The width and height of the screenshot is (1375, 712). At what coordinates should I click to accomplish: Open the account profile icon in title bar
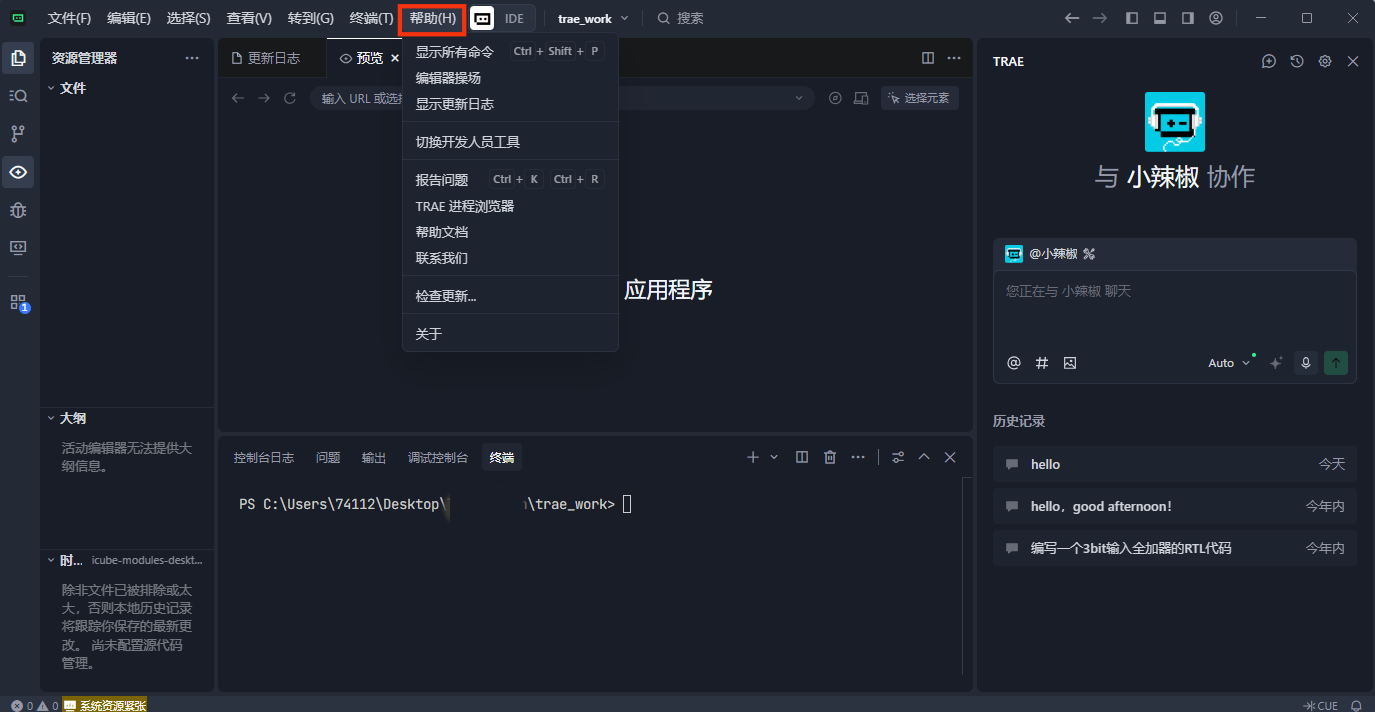(1216, 18)
